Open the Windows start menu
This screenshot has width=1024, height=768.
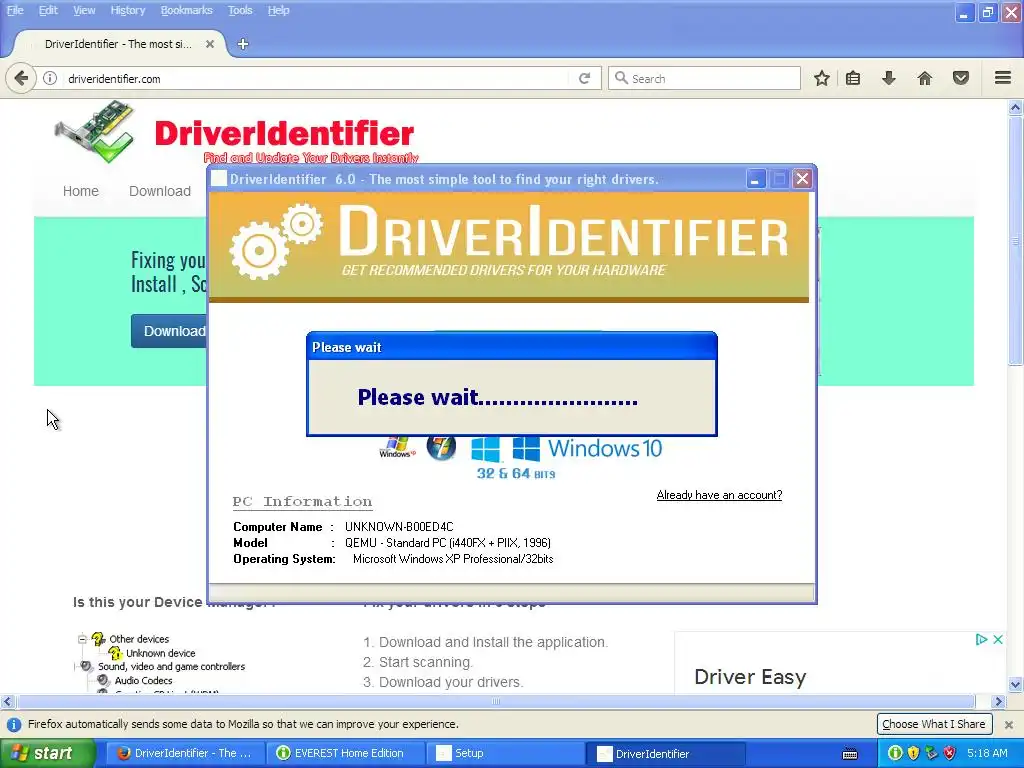[47, 754]
